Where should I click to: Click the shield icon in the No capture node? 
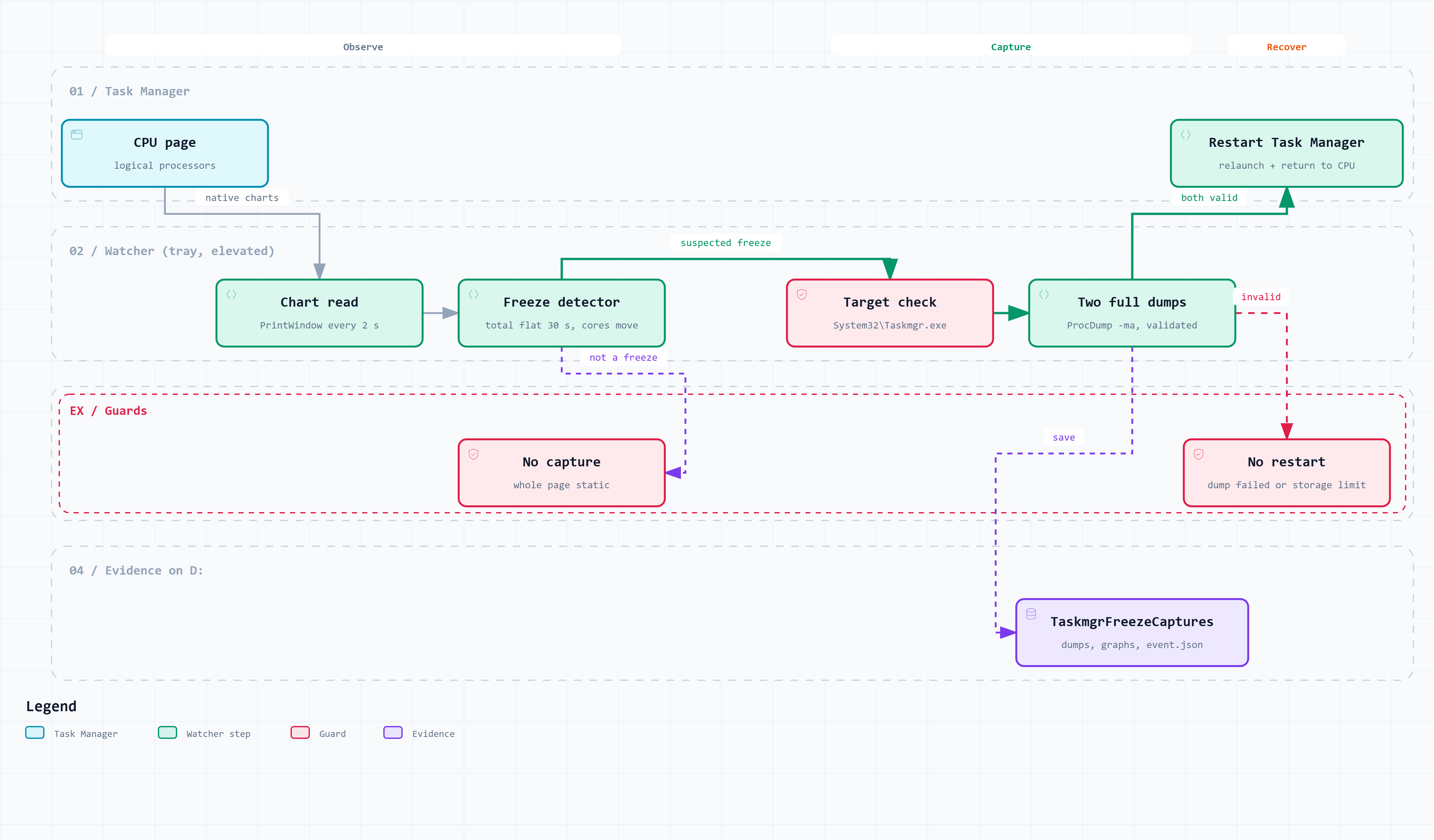tap(473, 454)
